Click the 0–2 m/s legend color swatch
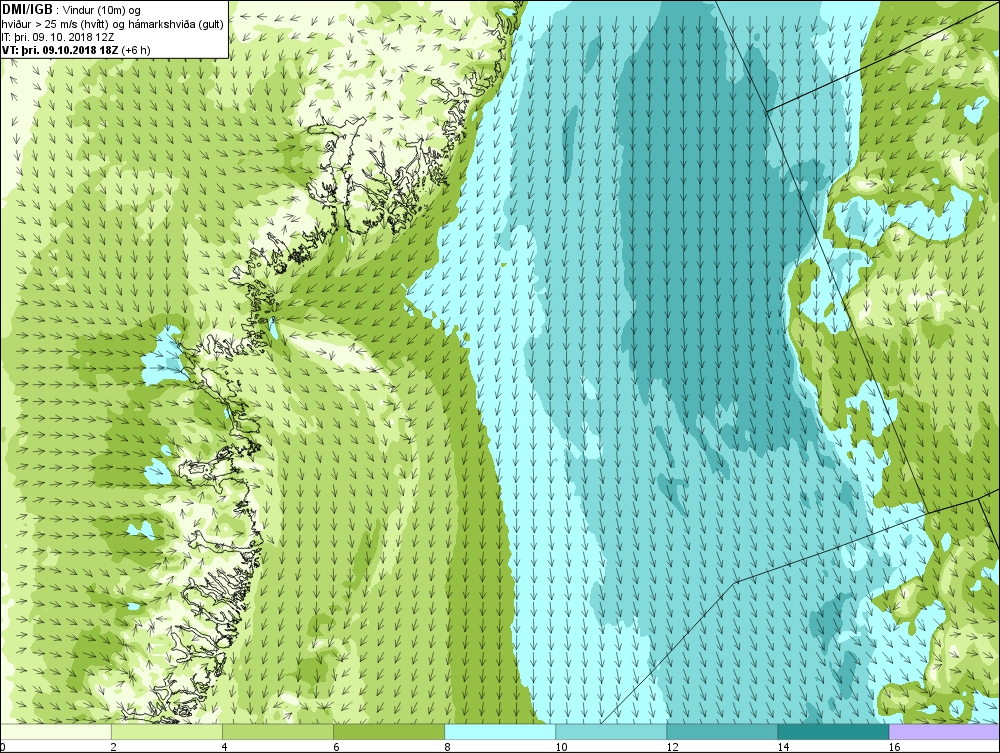 (55, 732)
